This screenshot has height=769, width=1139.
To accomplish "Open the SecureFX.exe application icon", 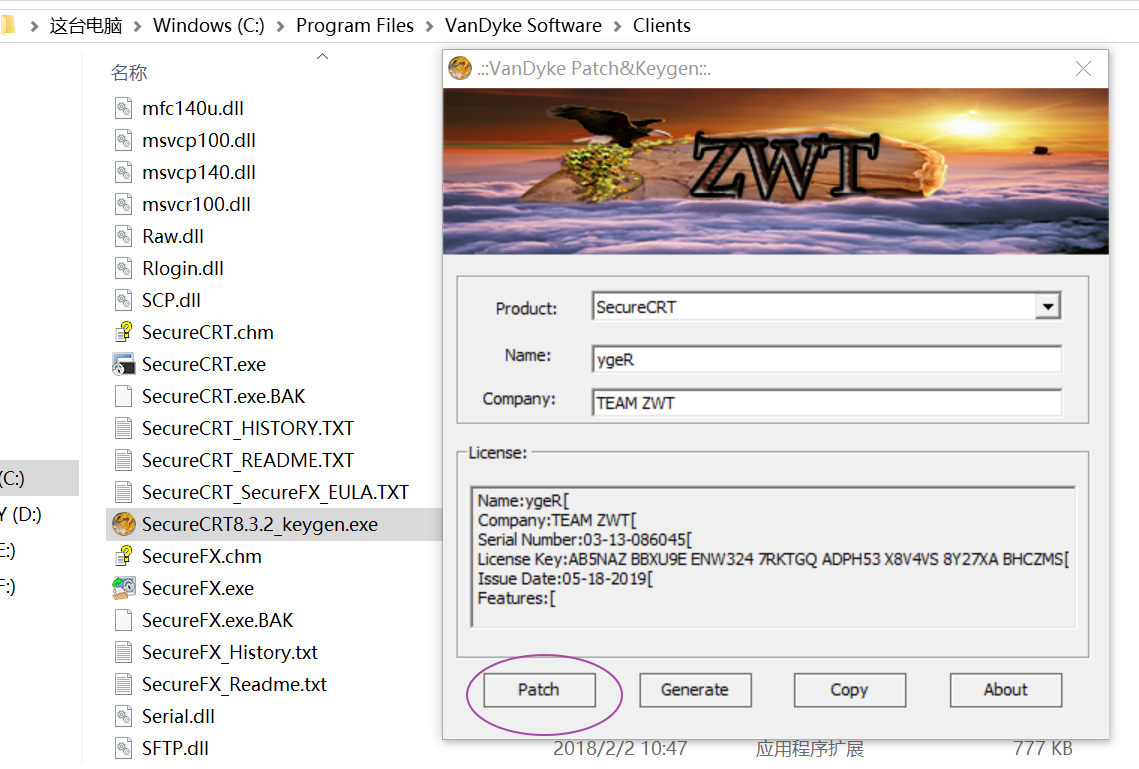I will pyautogui.click(x=121, y=587).
